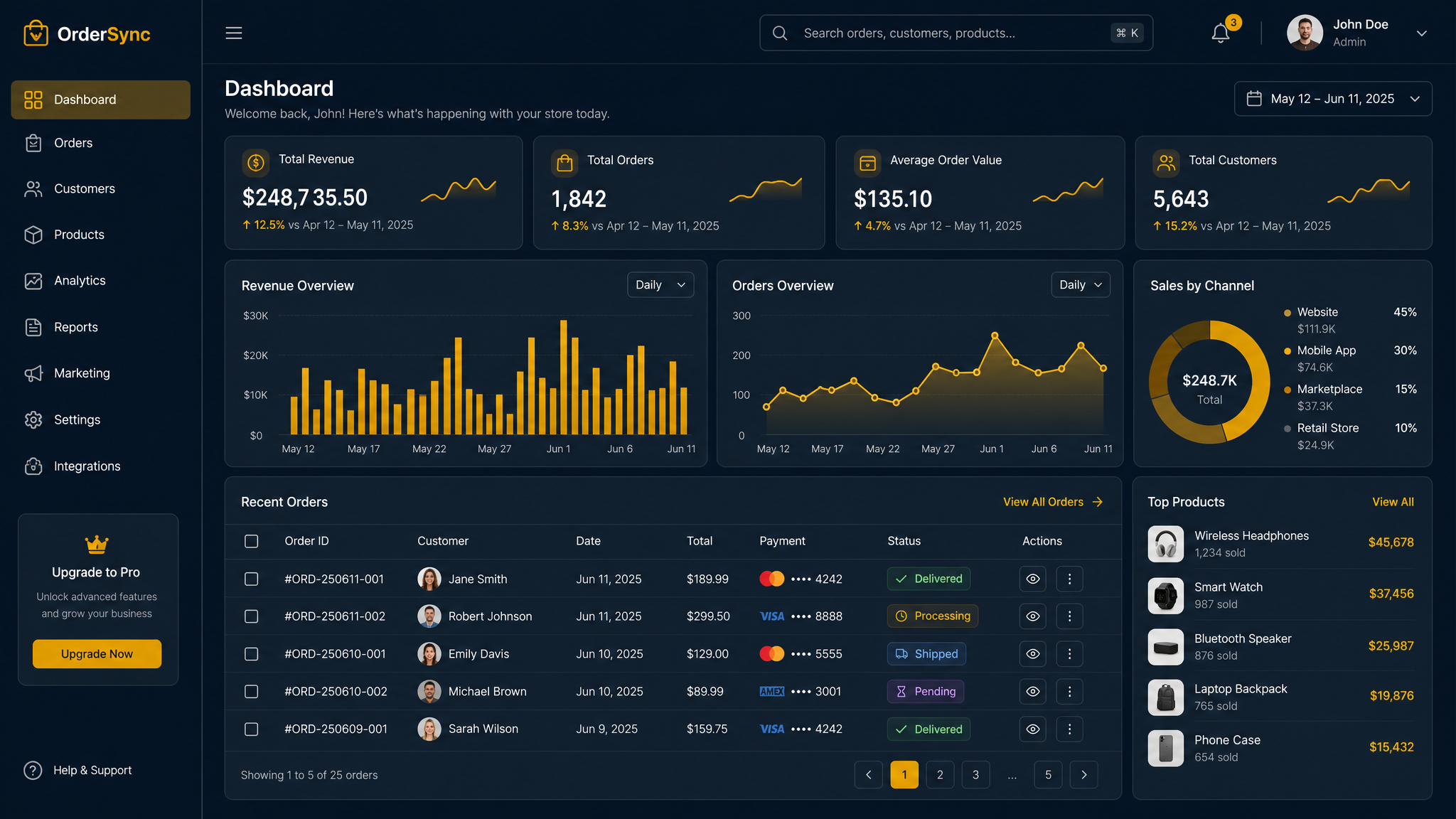This screenshot has width=1456, height=819.
Task: Click the Total Revenue dollar icon
Action: point(256,163)
